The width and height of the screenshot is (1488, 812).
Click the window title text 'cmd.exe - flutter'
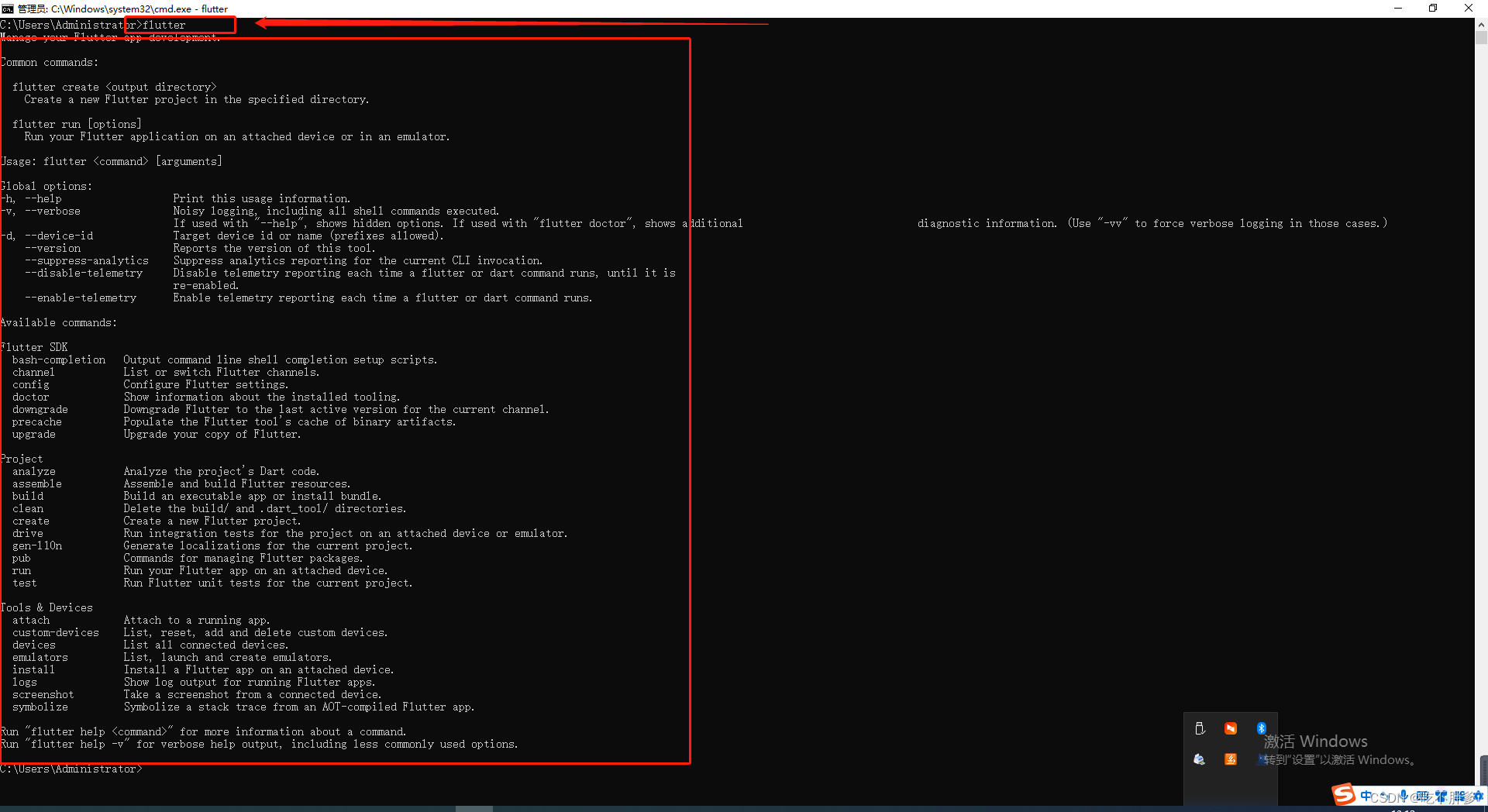tap(191, 9)
